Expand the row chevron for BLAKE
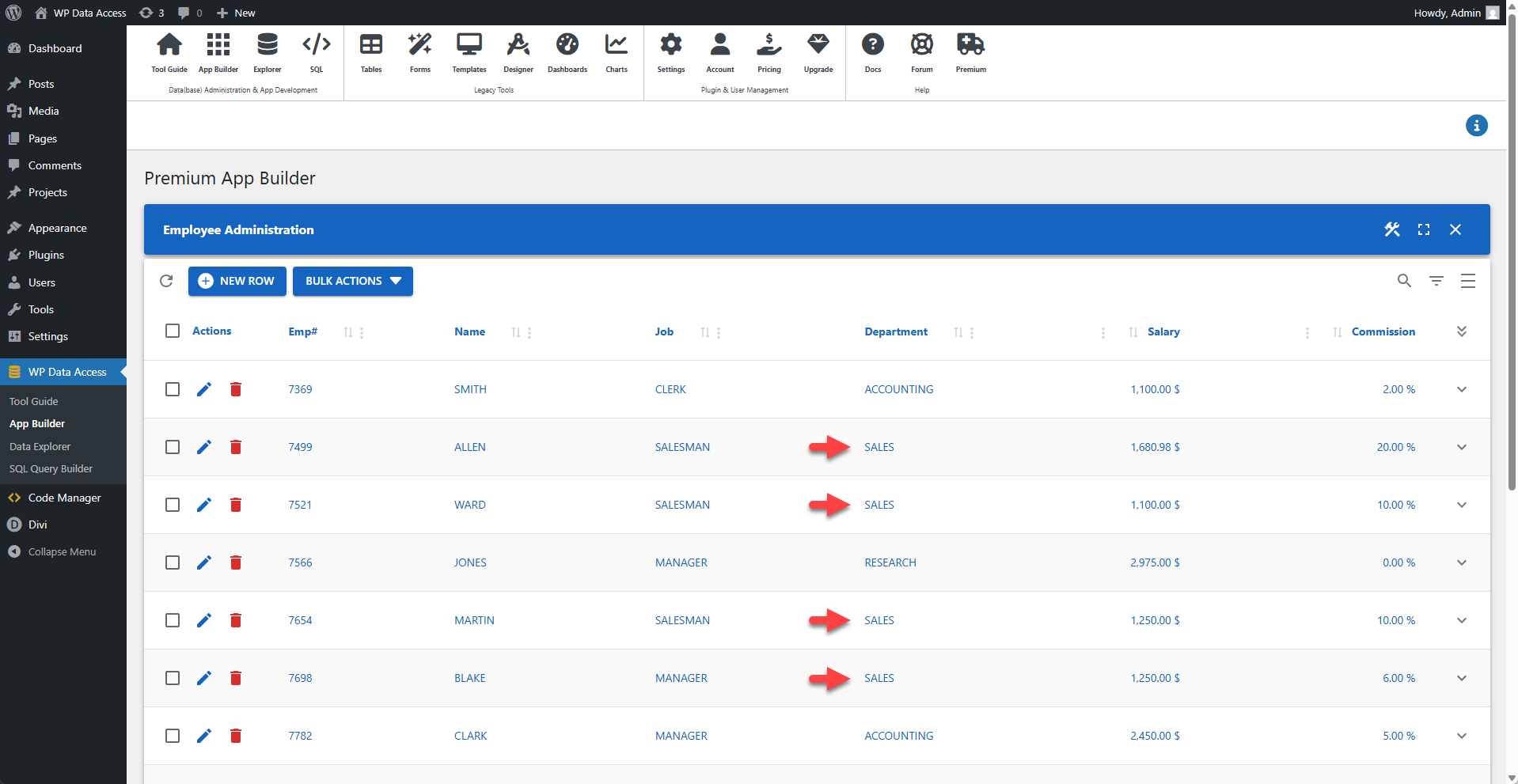 click(1461, 678)
